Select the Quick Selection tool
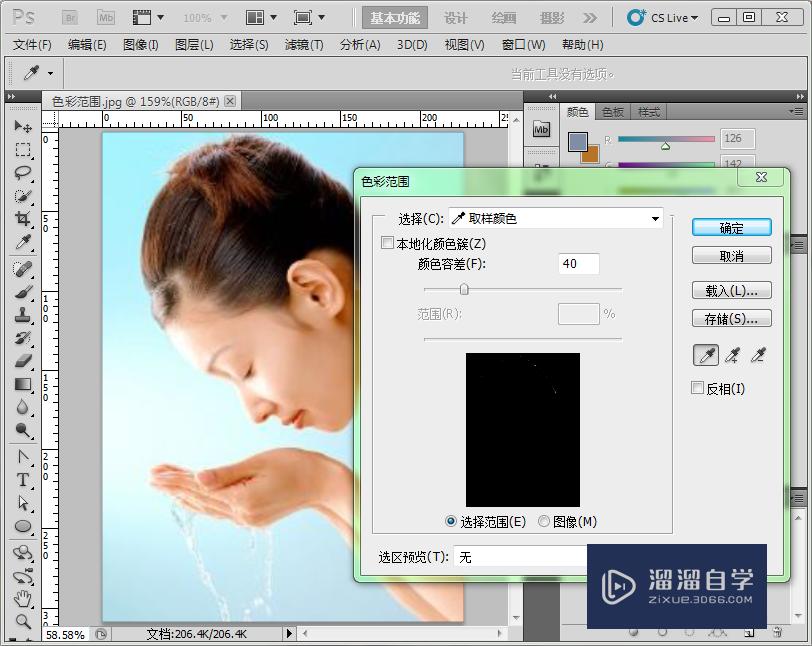 click(x=23, y=196)
